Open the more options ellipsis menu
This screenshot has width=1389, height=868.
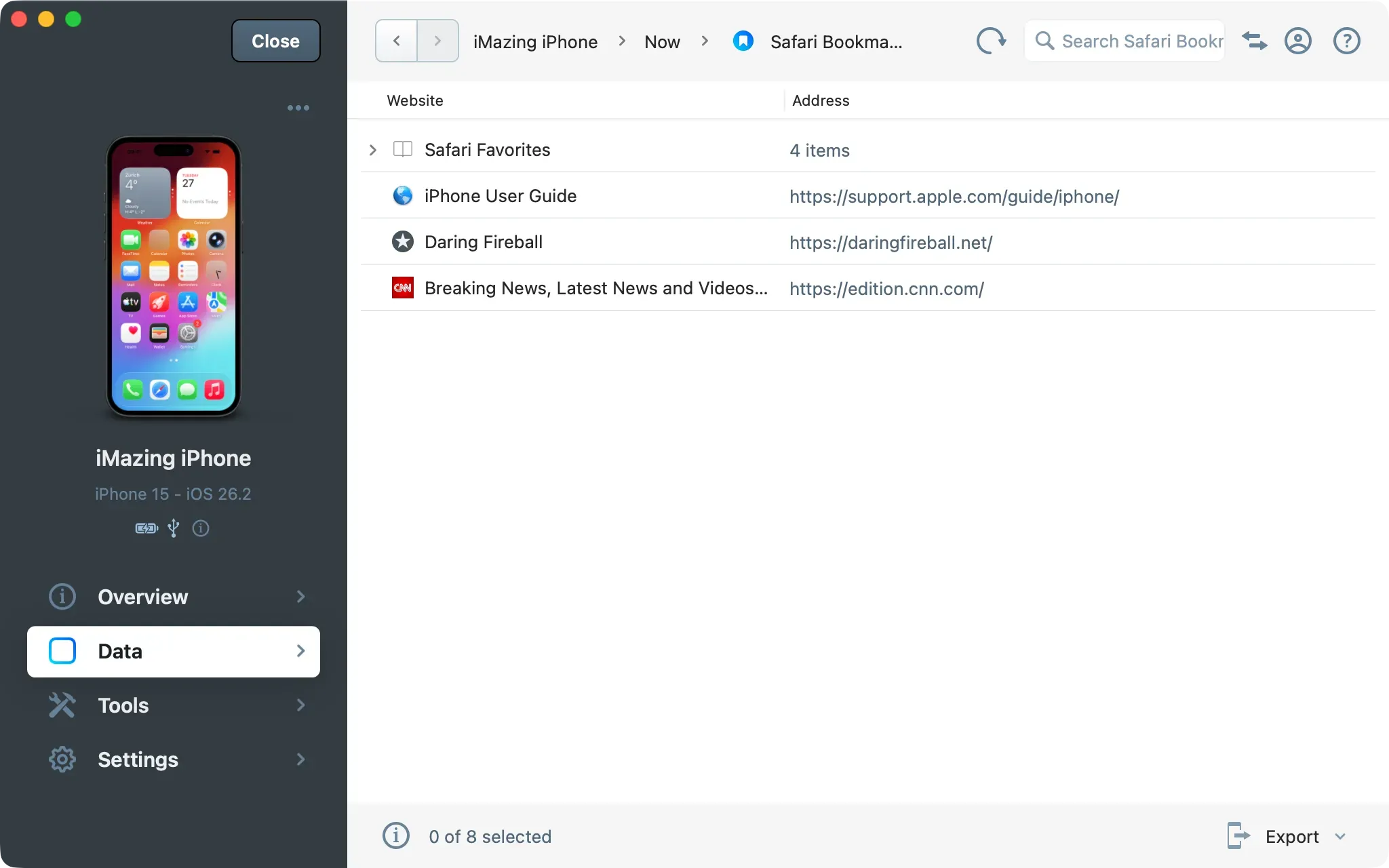[x=298, y=107]
